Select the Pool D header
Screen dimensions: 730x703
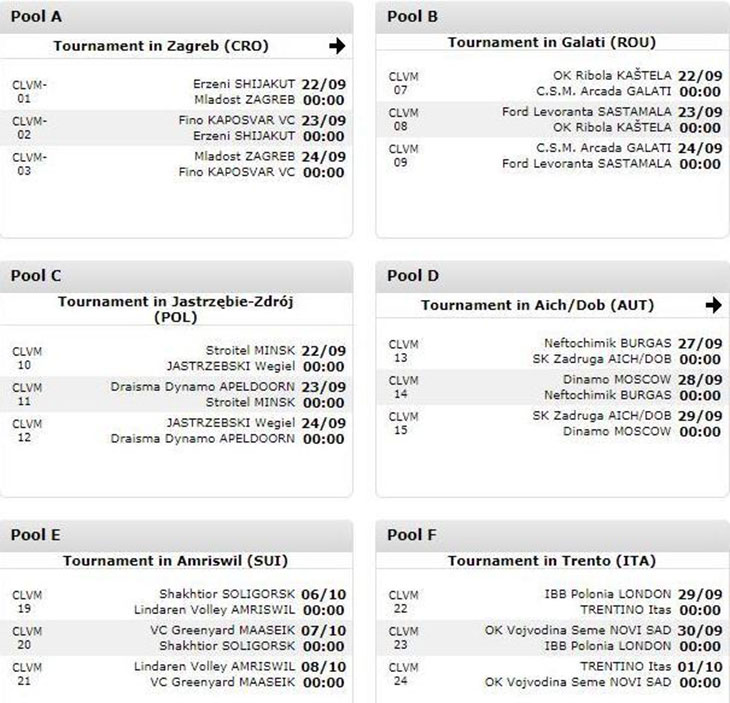point(553,276)
